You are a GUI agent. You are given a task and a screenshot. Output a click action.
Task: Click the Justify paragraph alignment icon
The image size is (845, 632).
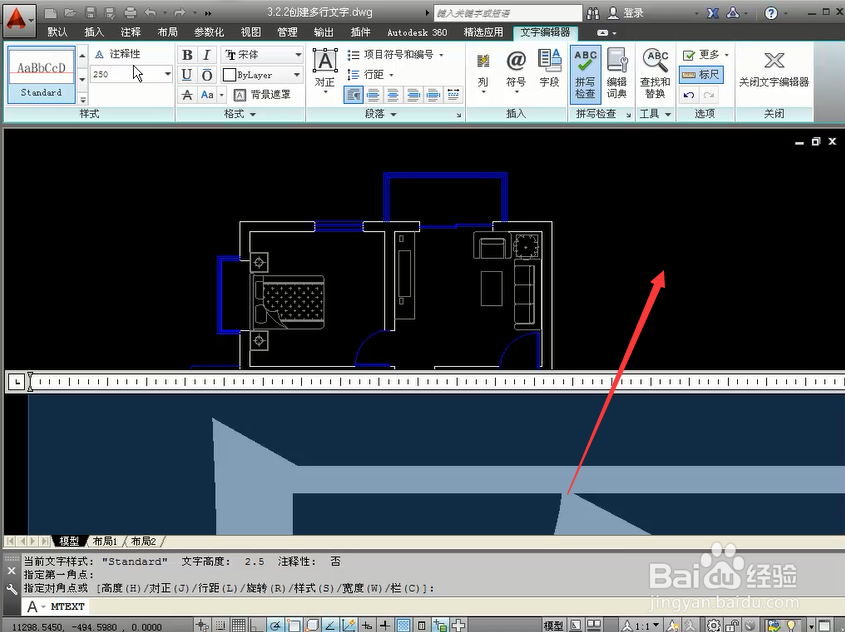[x=433, y=95]
